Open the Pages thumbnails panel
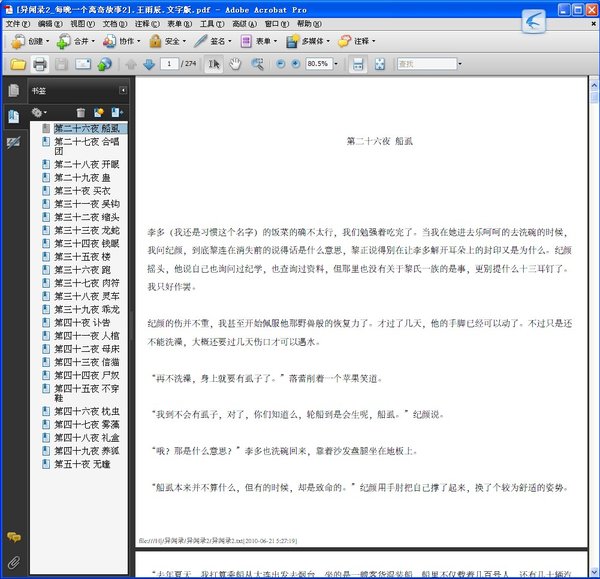 click(14, 91)
